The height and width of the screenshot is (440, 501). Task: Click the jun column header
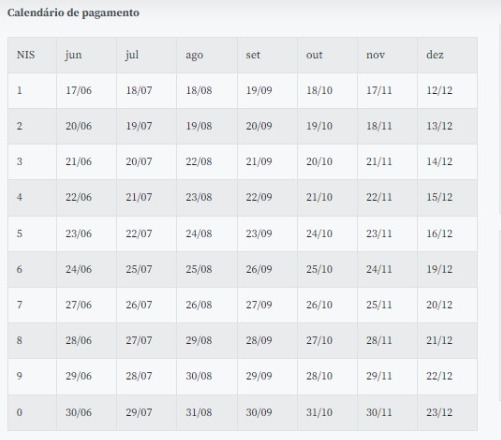(x=86, y=55)
